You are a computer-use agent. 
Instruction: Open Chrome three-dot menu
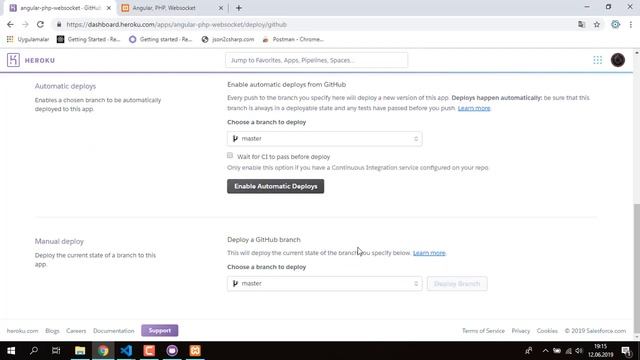(631, 24)
